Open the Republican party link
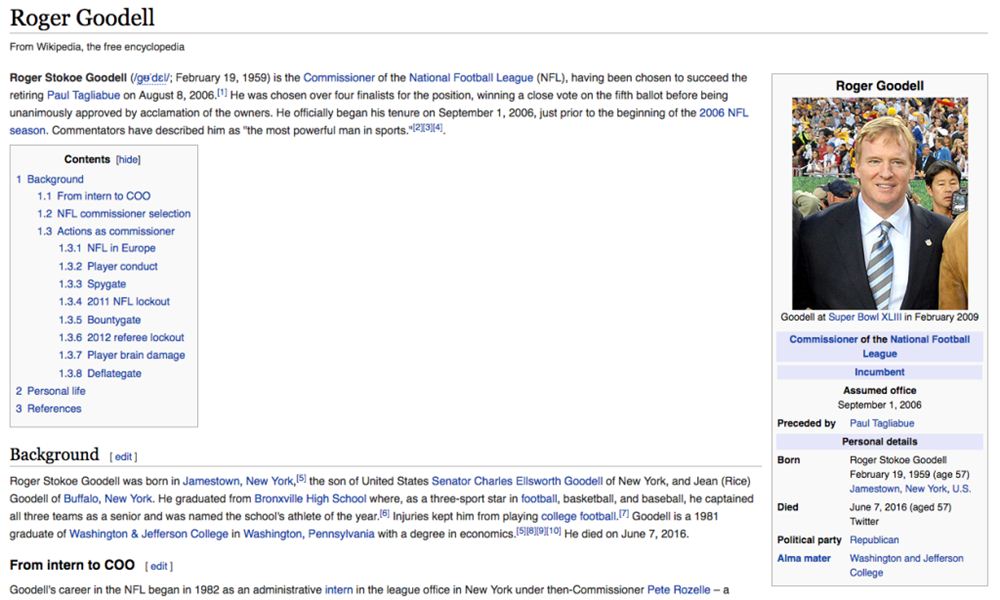1000x600 pixels. click(x=874, y=540)
